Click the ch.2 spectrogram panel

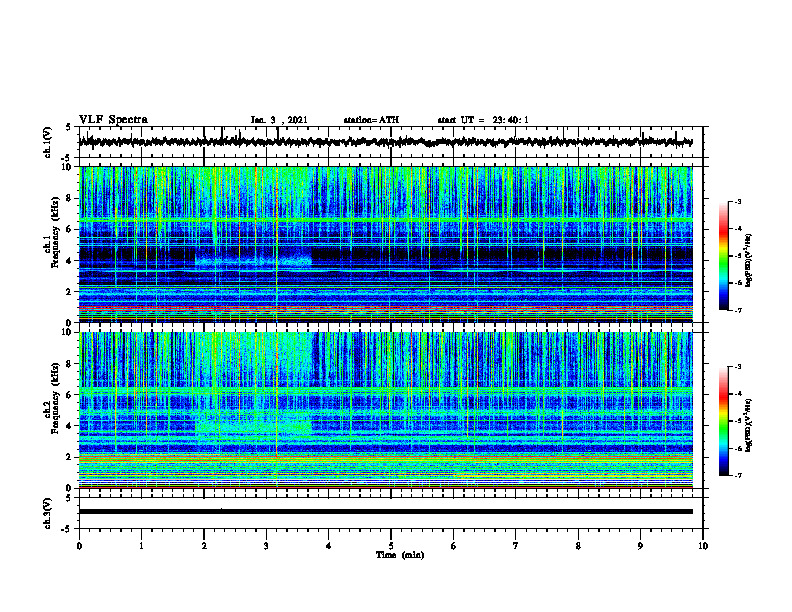391,410
